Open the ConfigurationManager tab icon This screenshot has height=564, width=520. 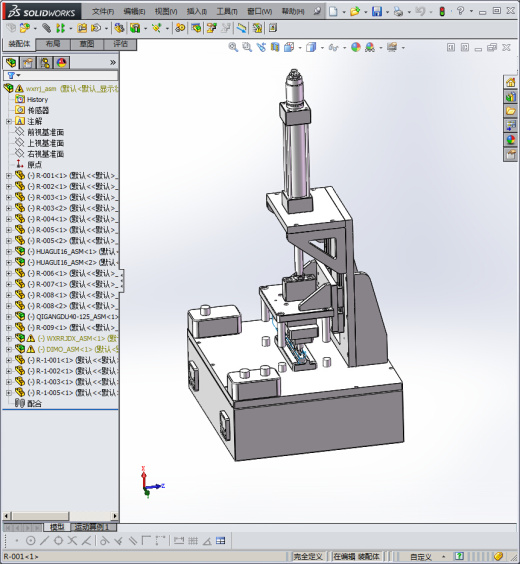tap(45, 63)
